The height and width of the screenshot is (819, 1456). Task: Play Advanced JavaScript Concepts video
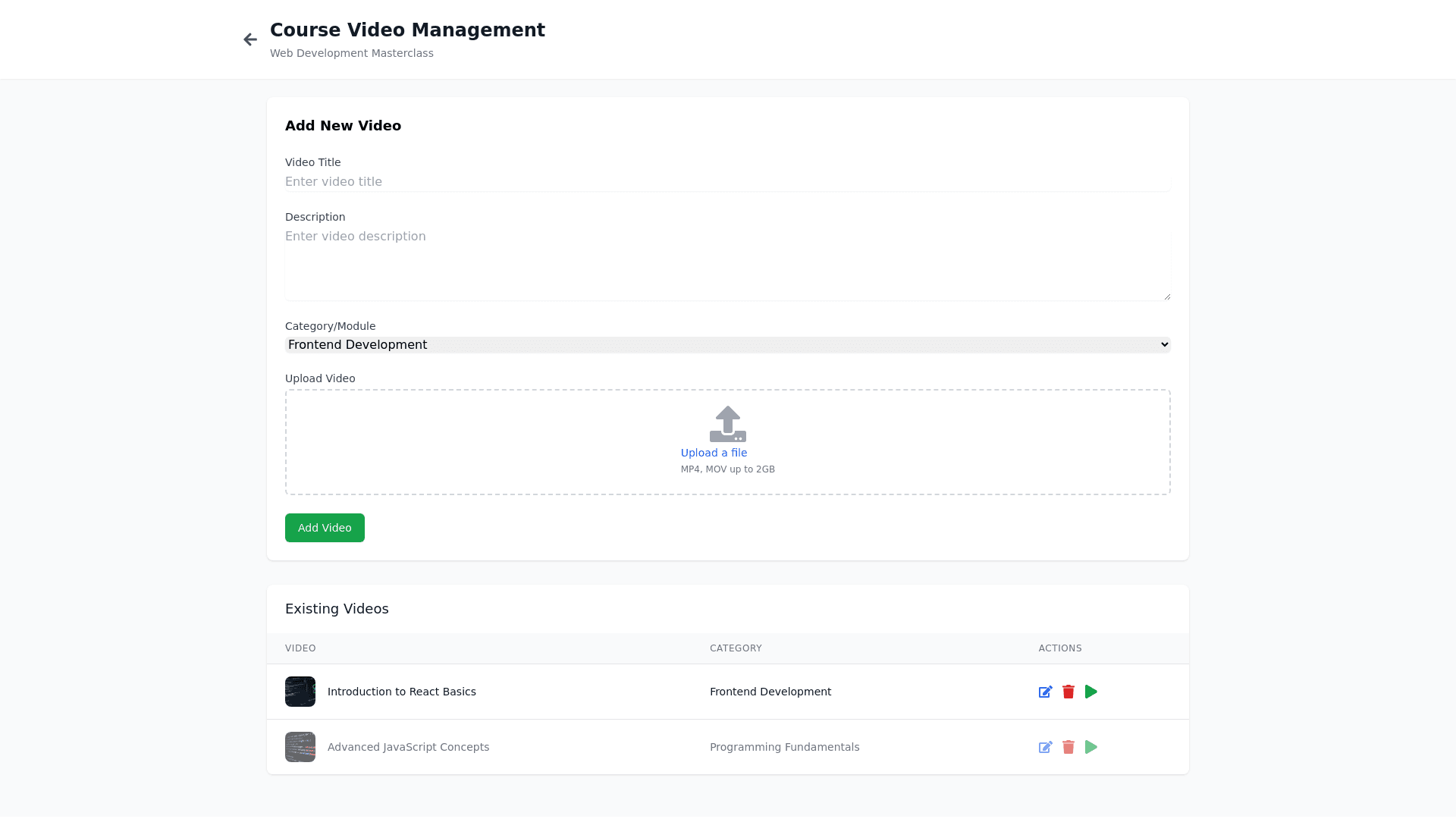tap(1090, 747)
